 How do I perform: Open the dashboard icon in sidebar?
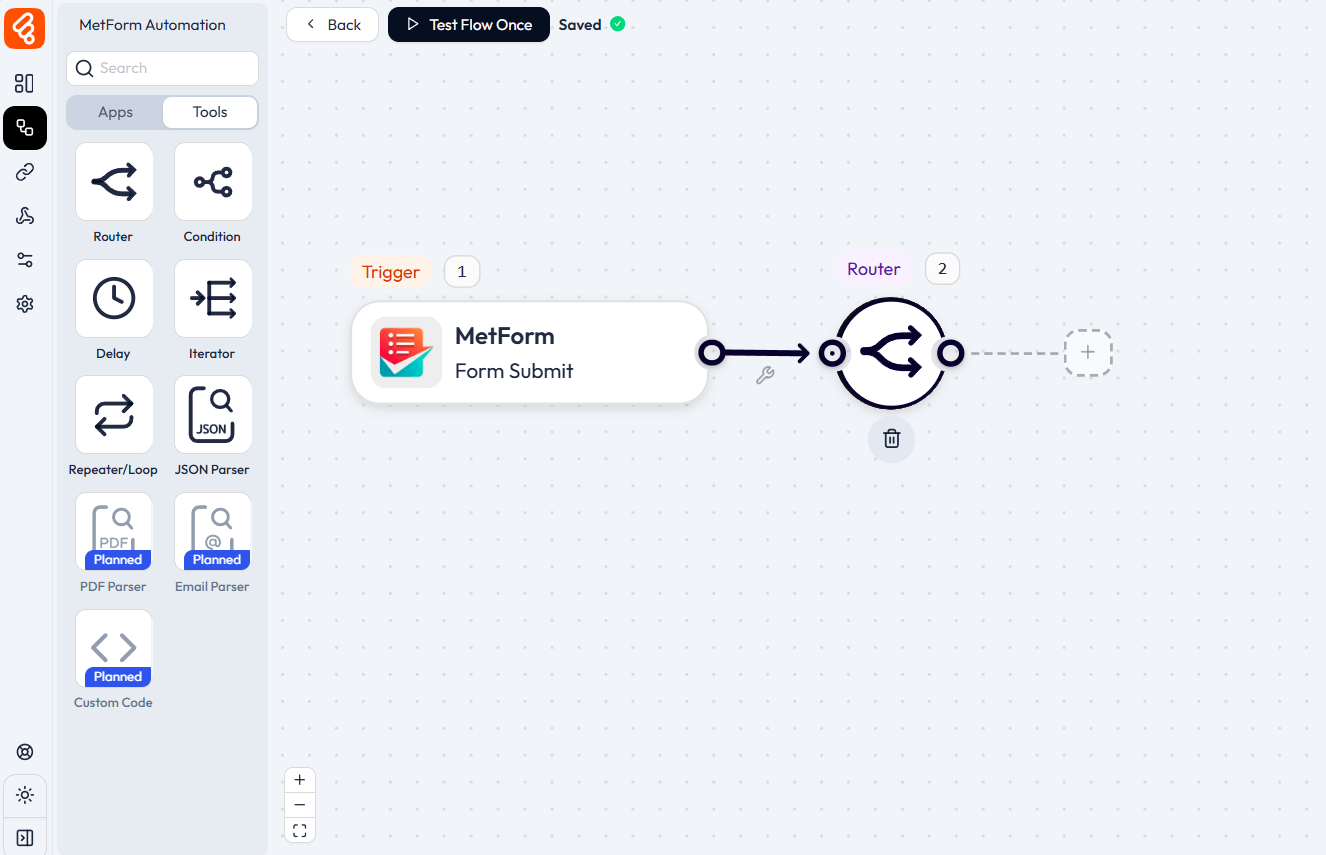(x=25, y=84)
